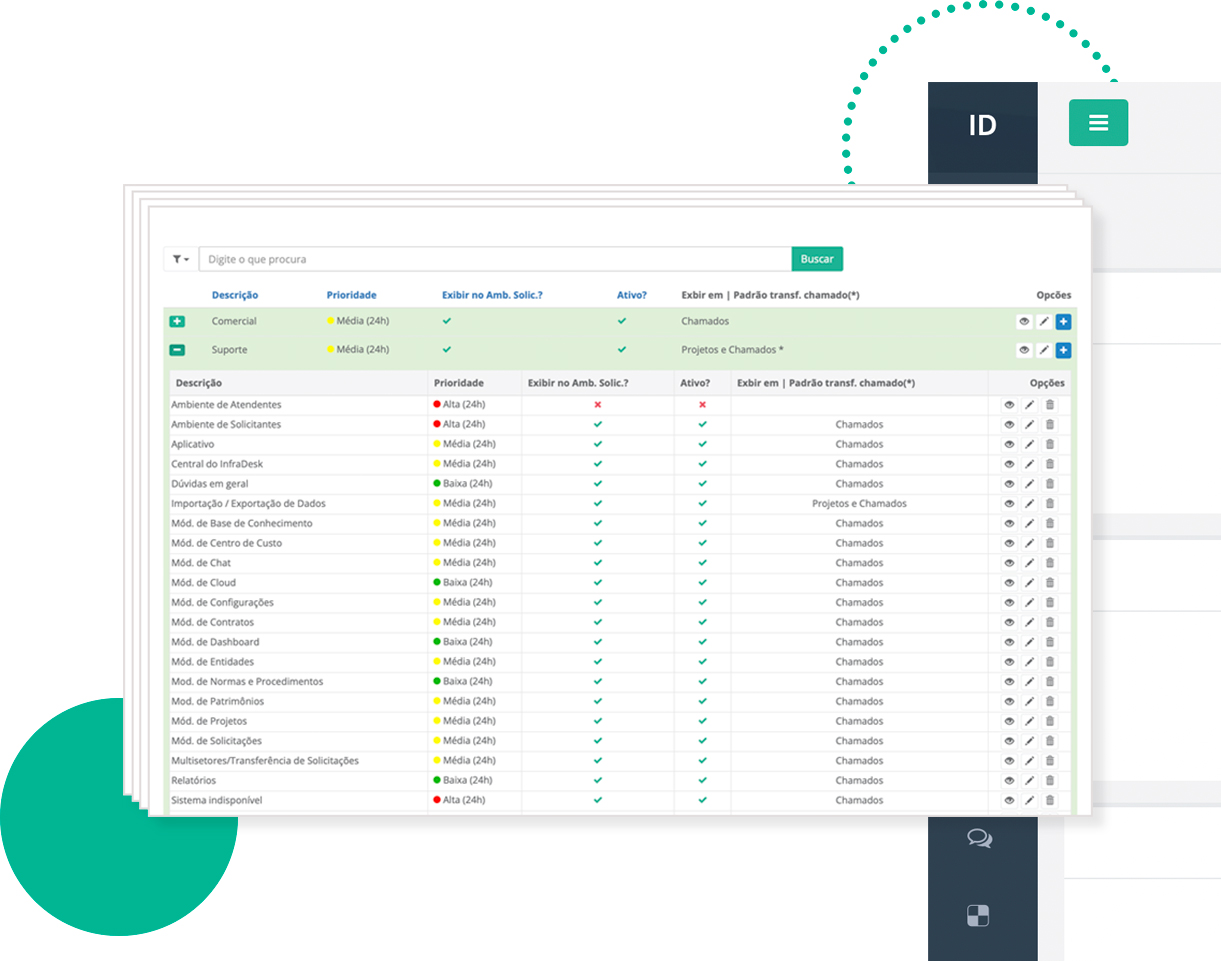Click the green hamburger menu button
Viewport: 1221px width, 961px height.
point(1098,123)
